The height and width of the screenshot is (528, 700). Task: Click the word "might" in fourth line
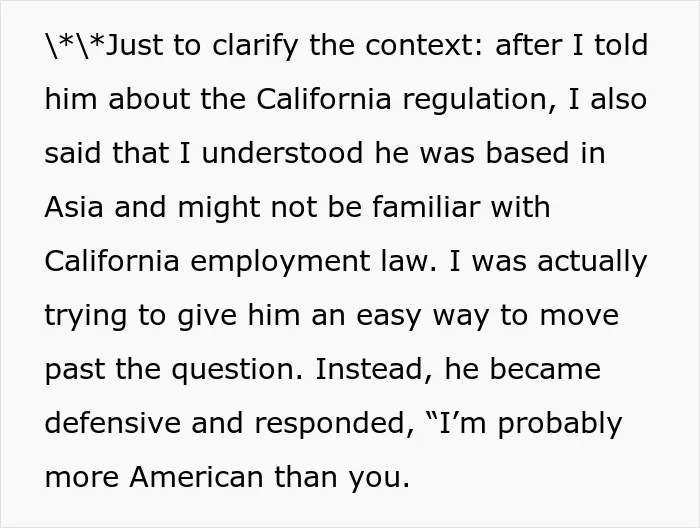click(x=219, y=208)
